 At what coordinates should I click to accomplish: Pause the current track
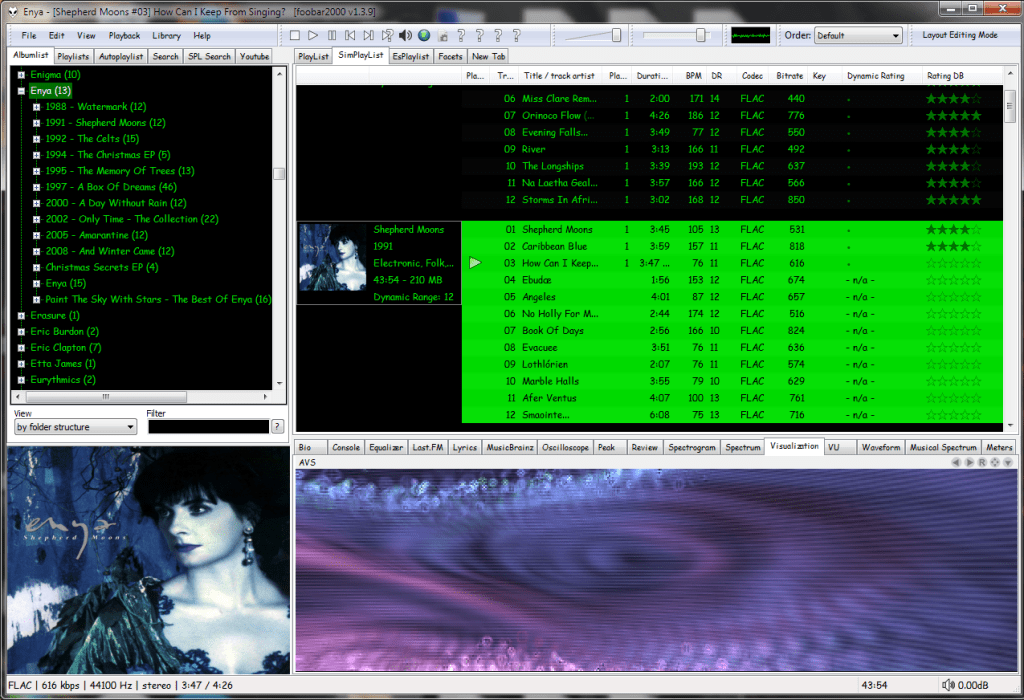click(x=332, y=36)
